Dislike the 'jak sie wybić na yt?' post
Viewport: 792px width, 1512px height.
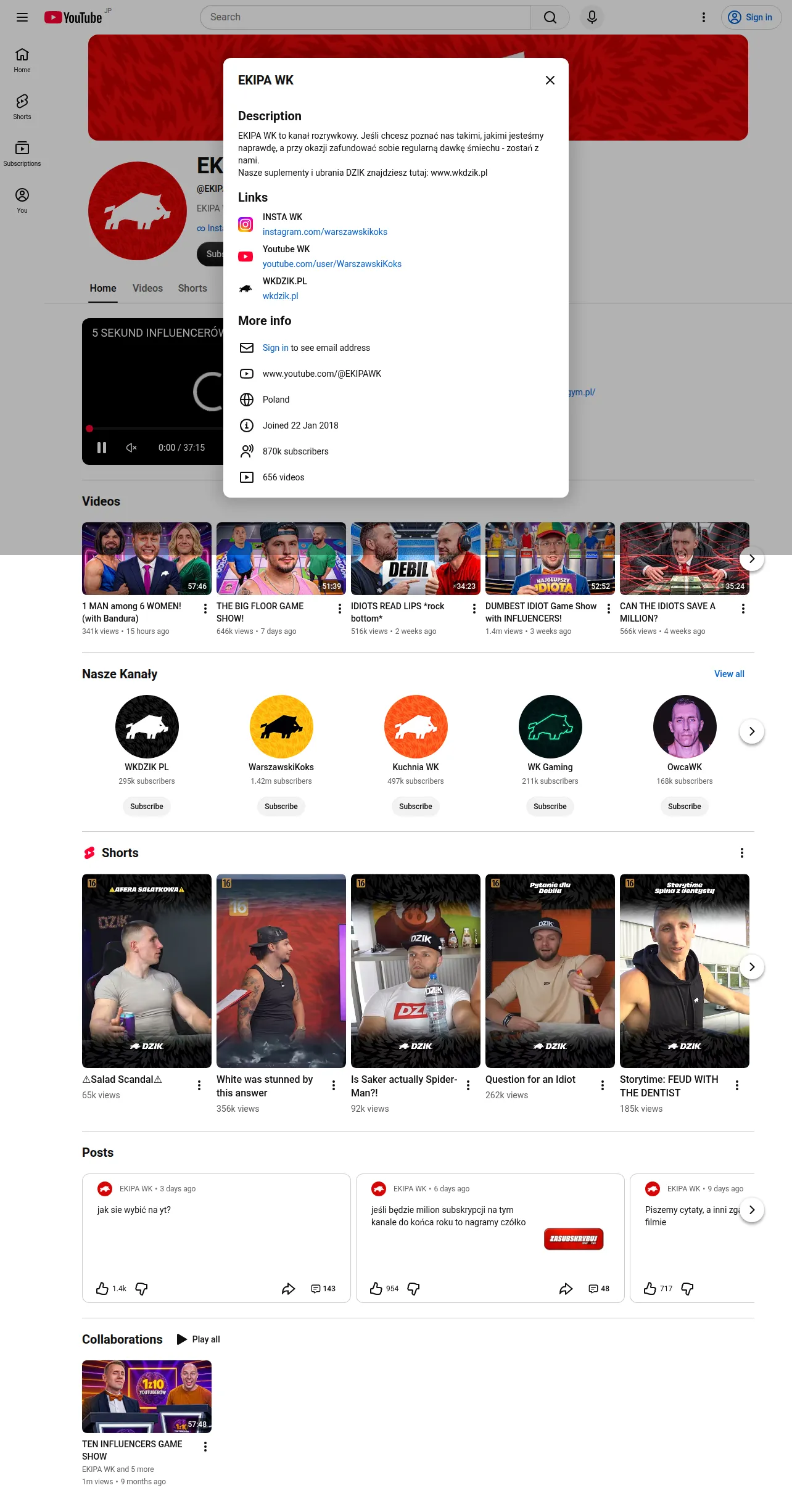coord(141,1288)
